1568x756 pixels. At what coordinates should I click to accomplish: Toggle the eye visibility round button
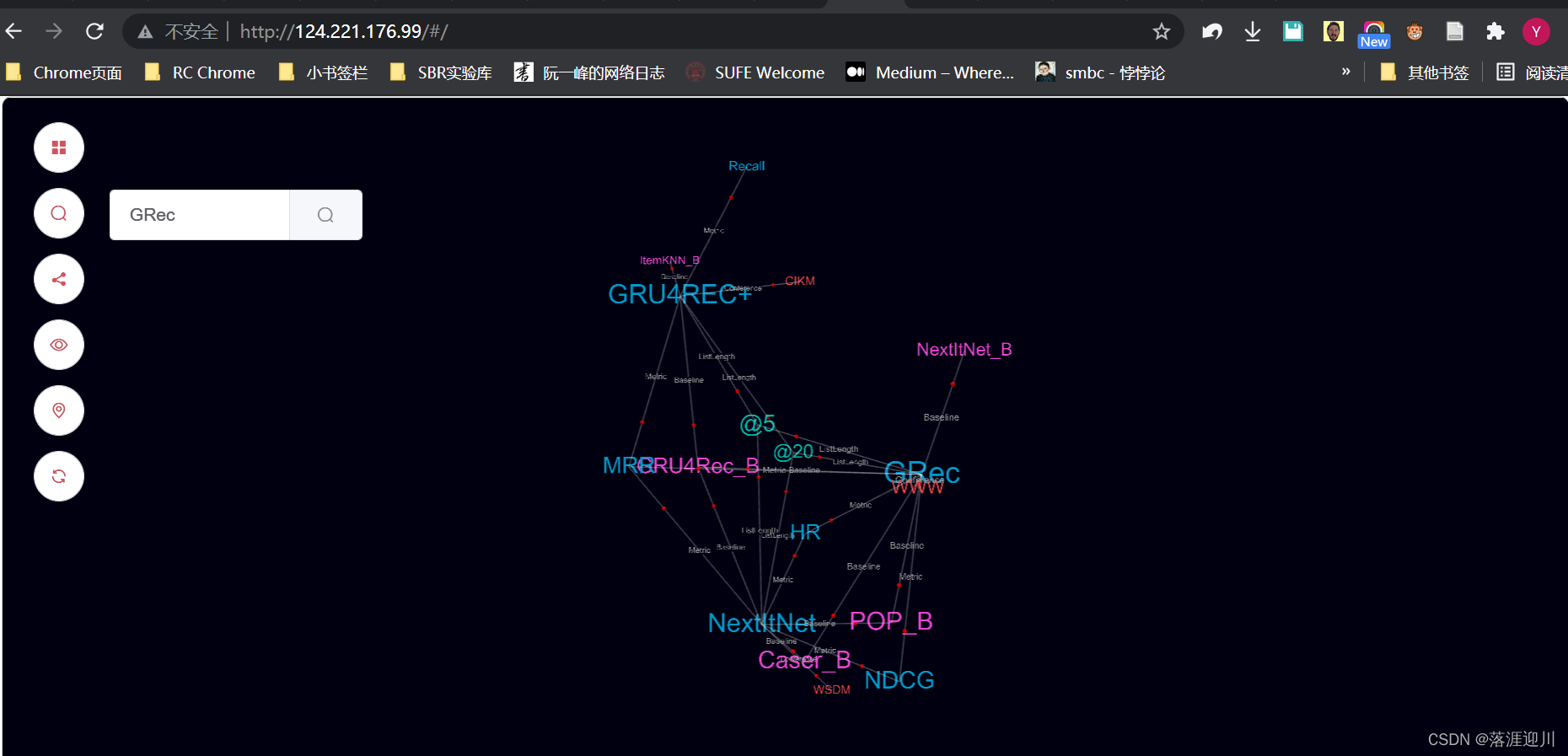[x=59, y=345]
